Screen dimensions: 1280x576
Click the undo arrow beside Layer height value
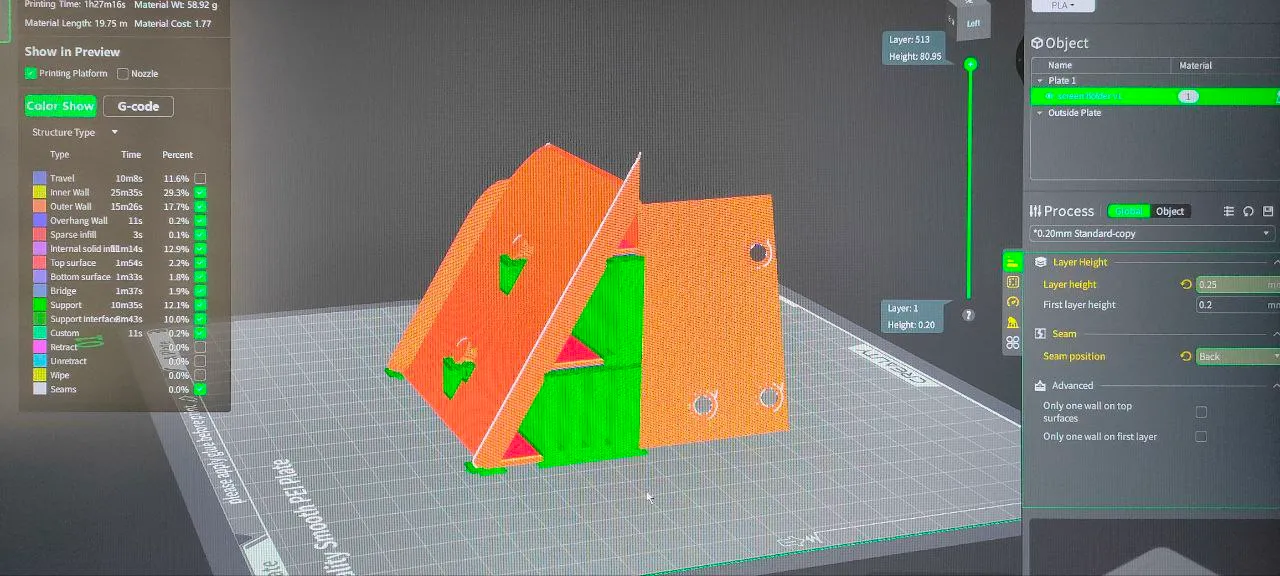click(x=1186, y=284)
